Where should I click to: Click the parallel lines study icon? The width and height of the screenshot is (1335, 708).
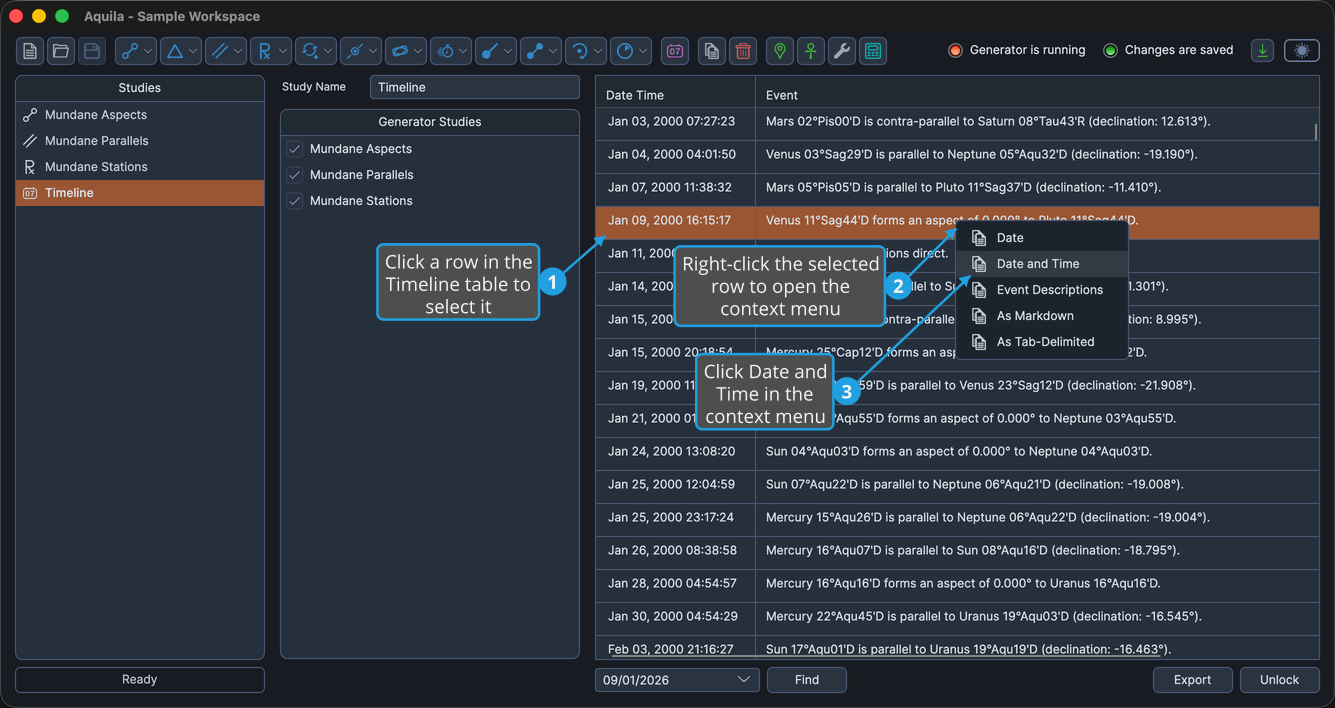pos(219,51)
